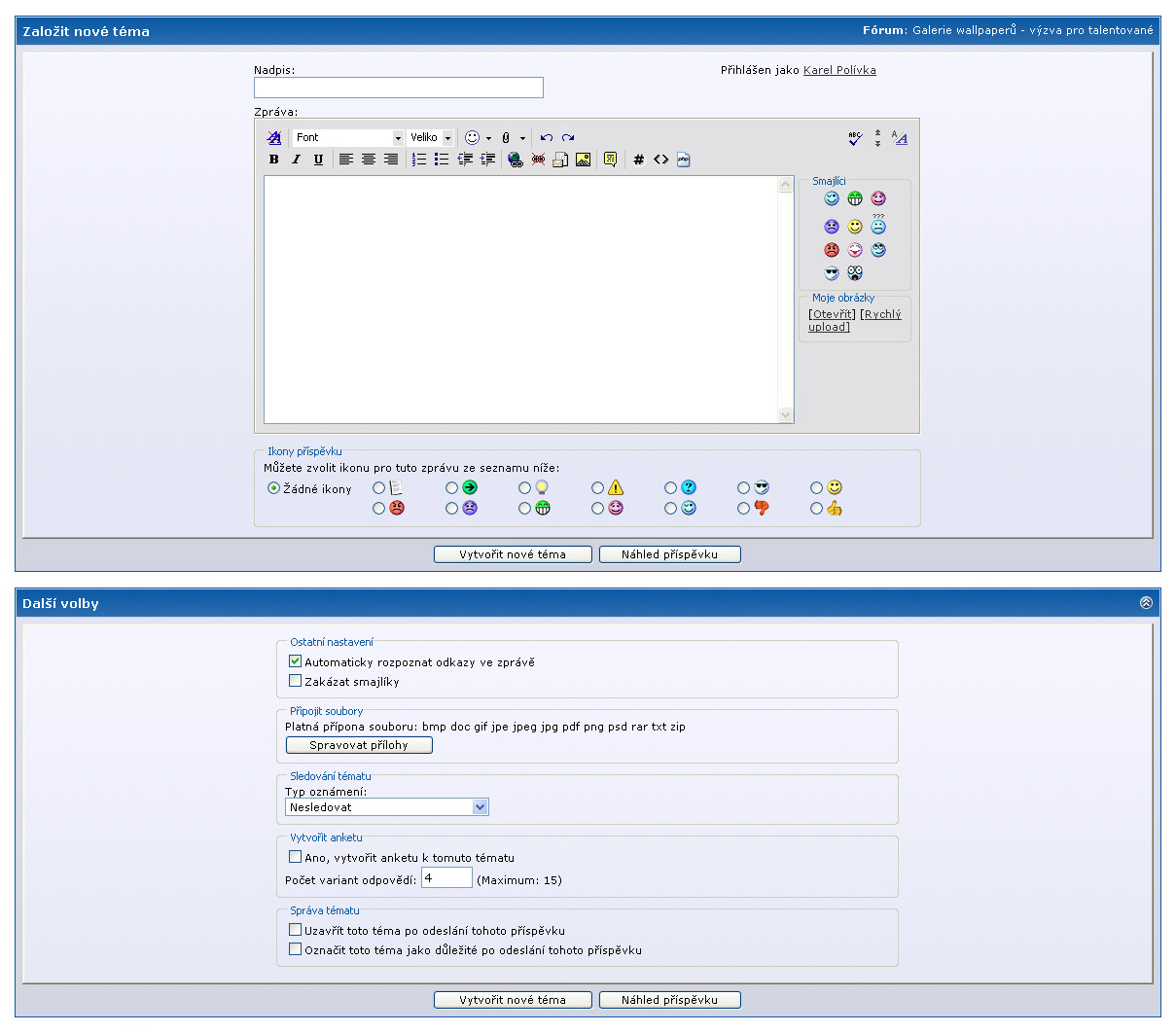Check Ano, vytvořit anketu k tomuto tématu
This screenshot has width=1176, height=1033.
click(x=296, y=857)
